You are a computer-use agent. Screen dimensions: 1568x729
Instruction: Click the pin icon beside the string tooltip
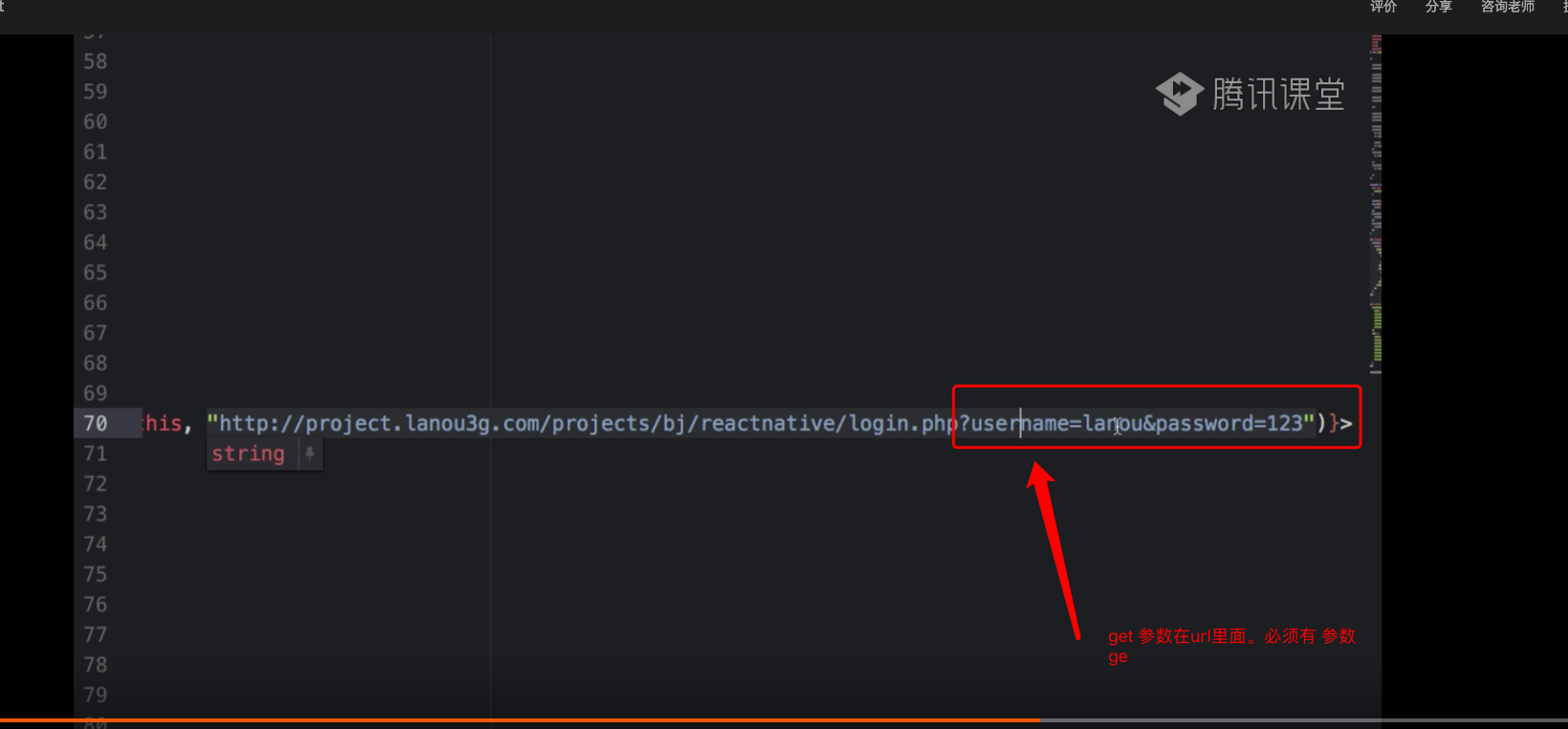click(310, 453)
